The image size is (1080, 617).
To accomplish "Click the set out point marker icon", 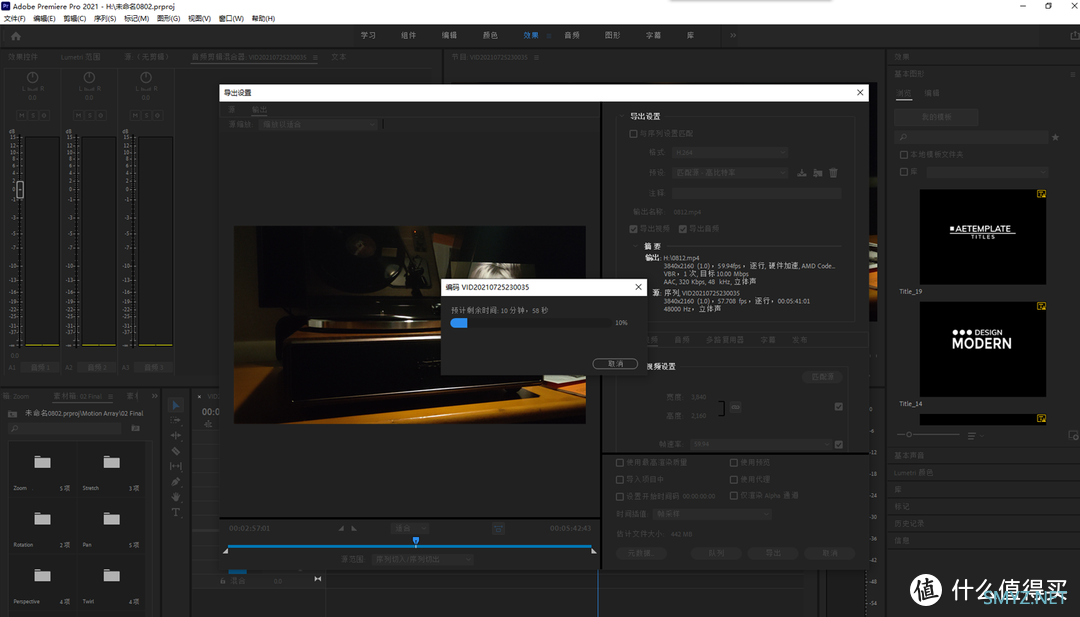I will pyautogui.click(x=354, y=528).
